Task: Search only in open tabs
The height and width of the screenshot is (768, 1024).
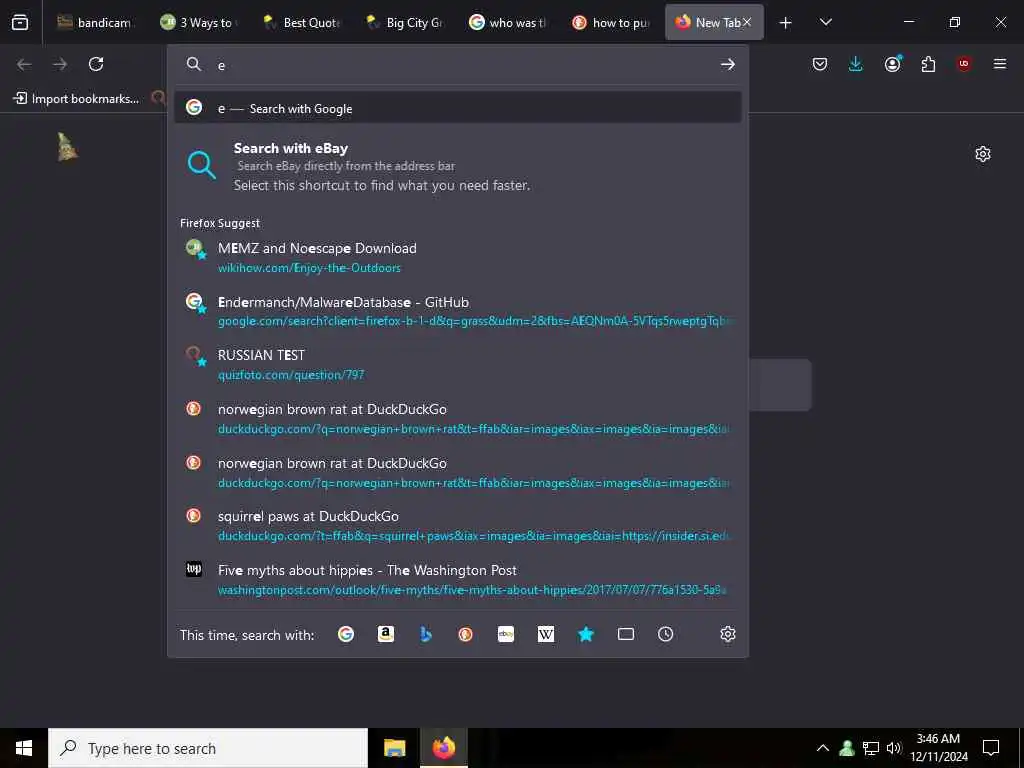Action: (626, 634)
